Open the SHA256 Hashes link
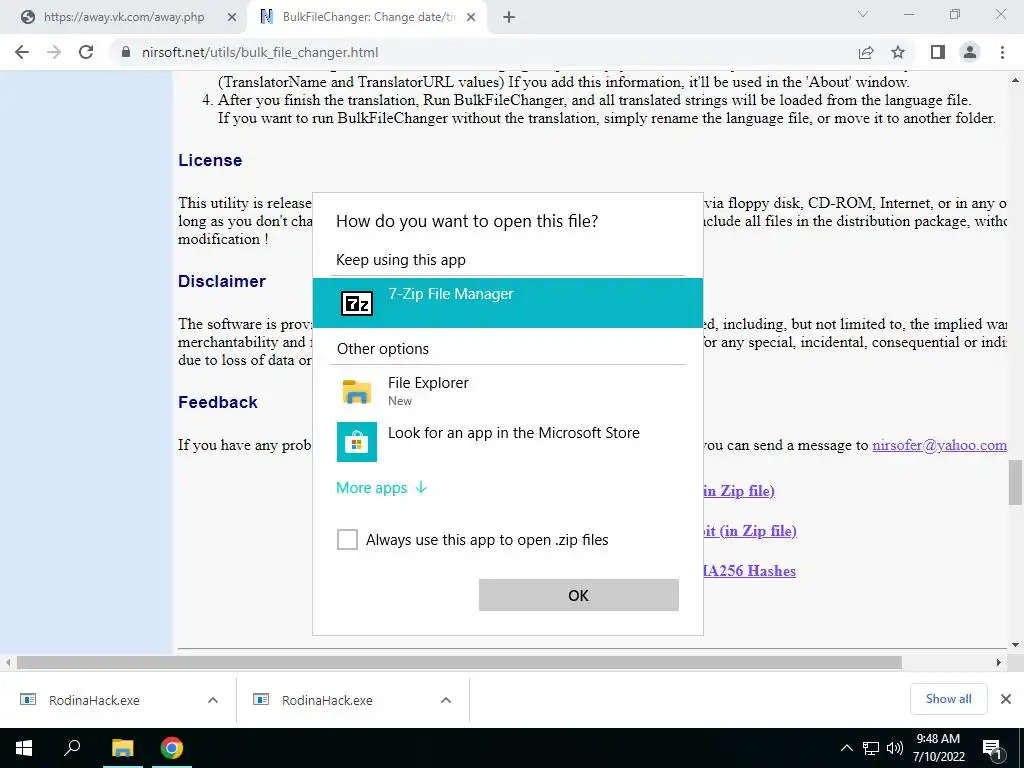This screenshot has height=768, width=1024. [750, 570]
